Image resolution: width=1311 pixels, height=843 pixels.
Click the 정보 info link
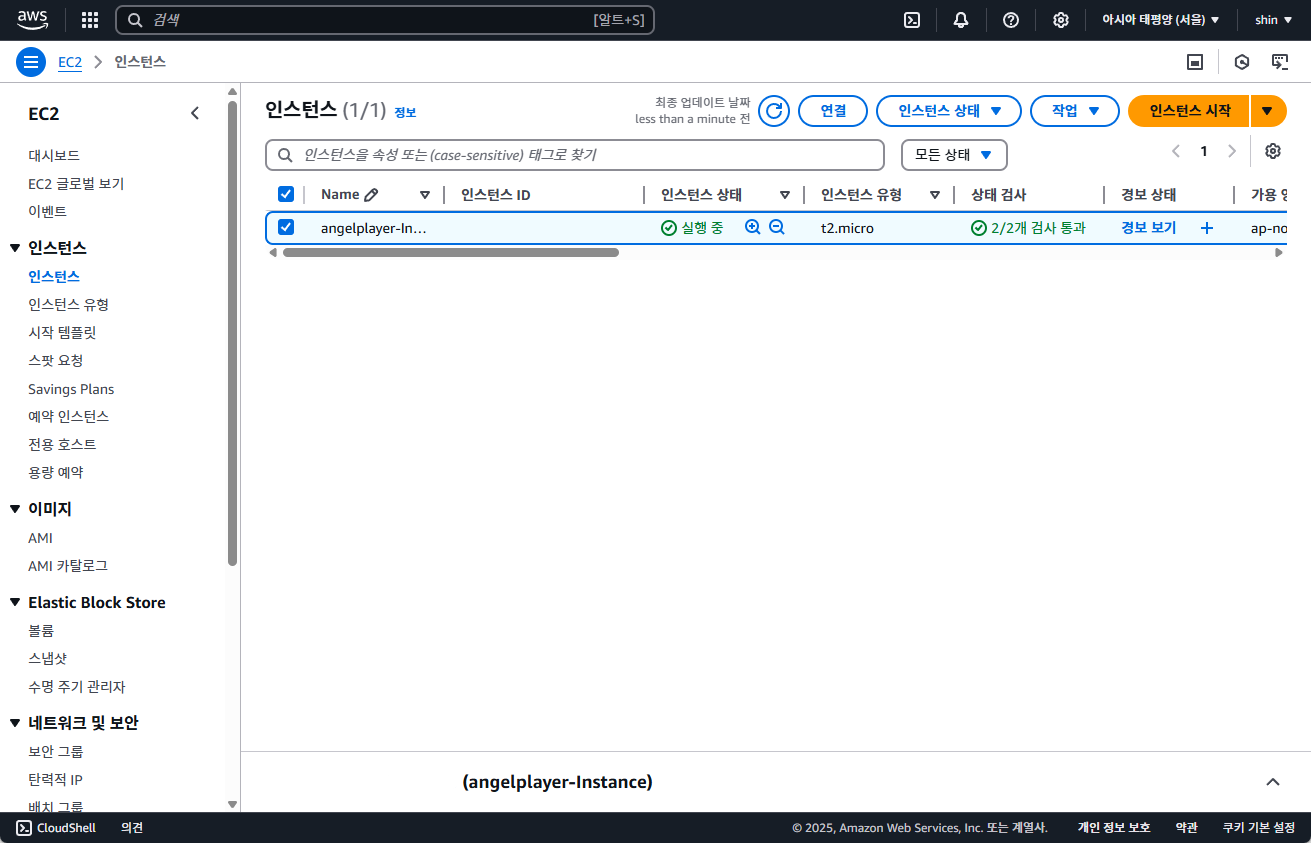click(x=405, y=113)
